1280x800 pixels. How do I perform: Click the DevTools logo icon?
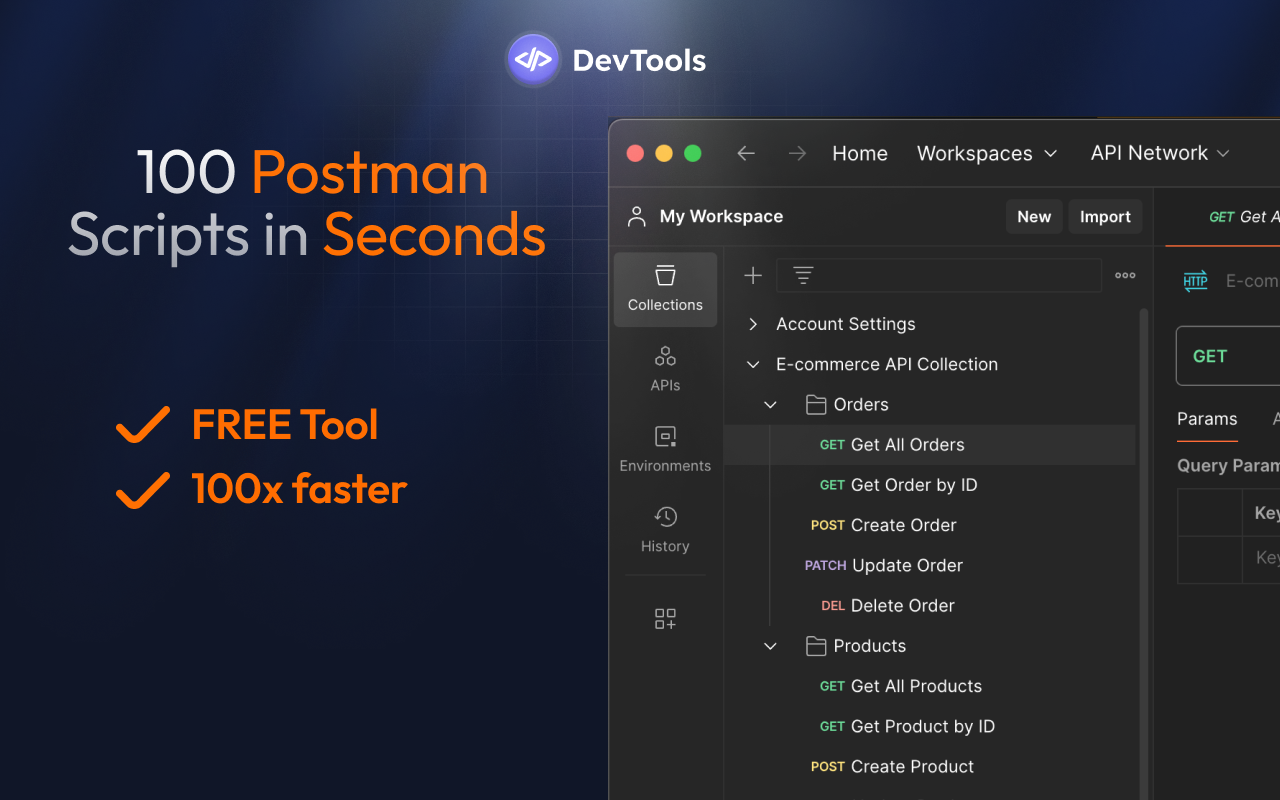533,60
